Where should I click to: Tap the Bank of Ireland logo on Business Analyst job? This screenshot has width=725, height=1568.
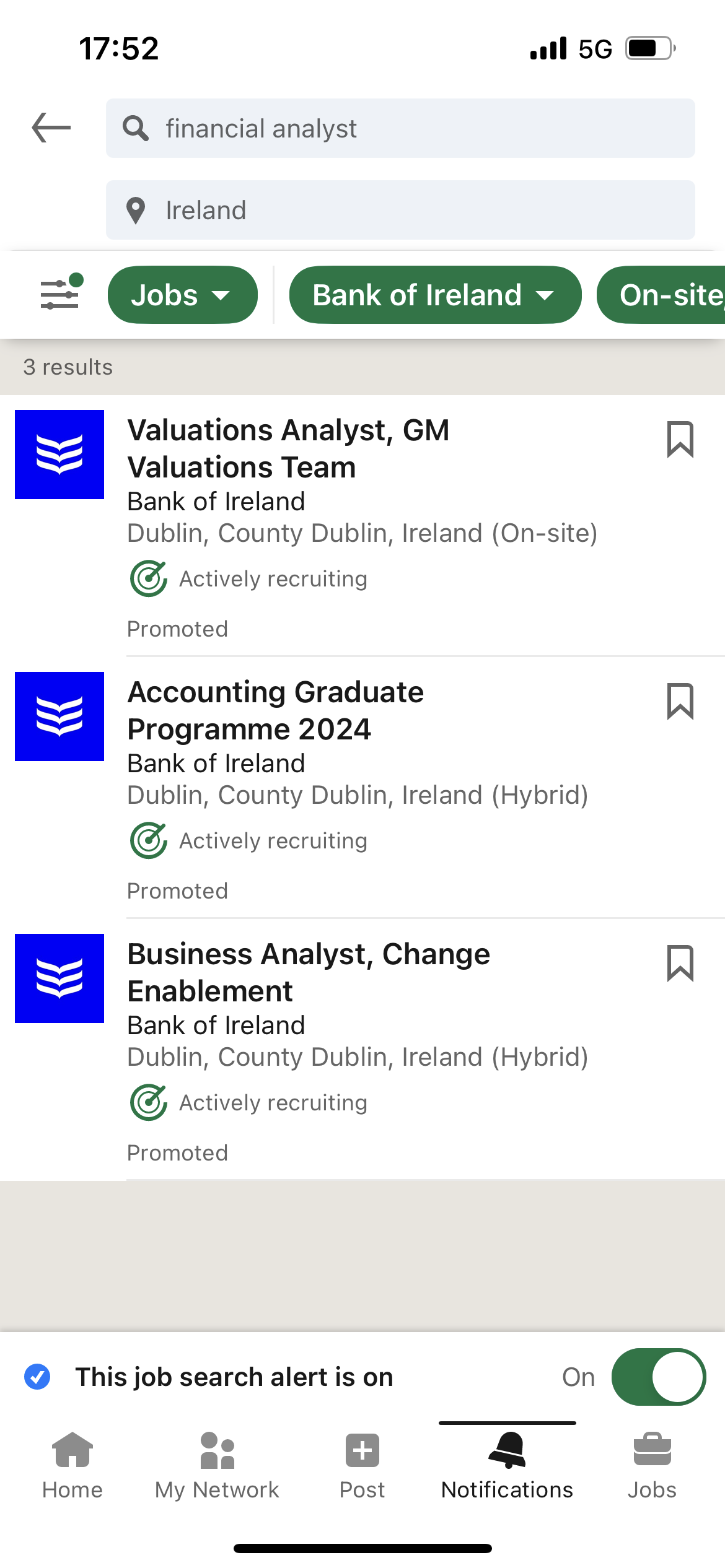click(x=59, y=978)
